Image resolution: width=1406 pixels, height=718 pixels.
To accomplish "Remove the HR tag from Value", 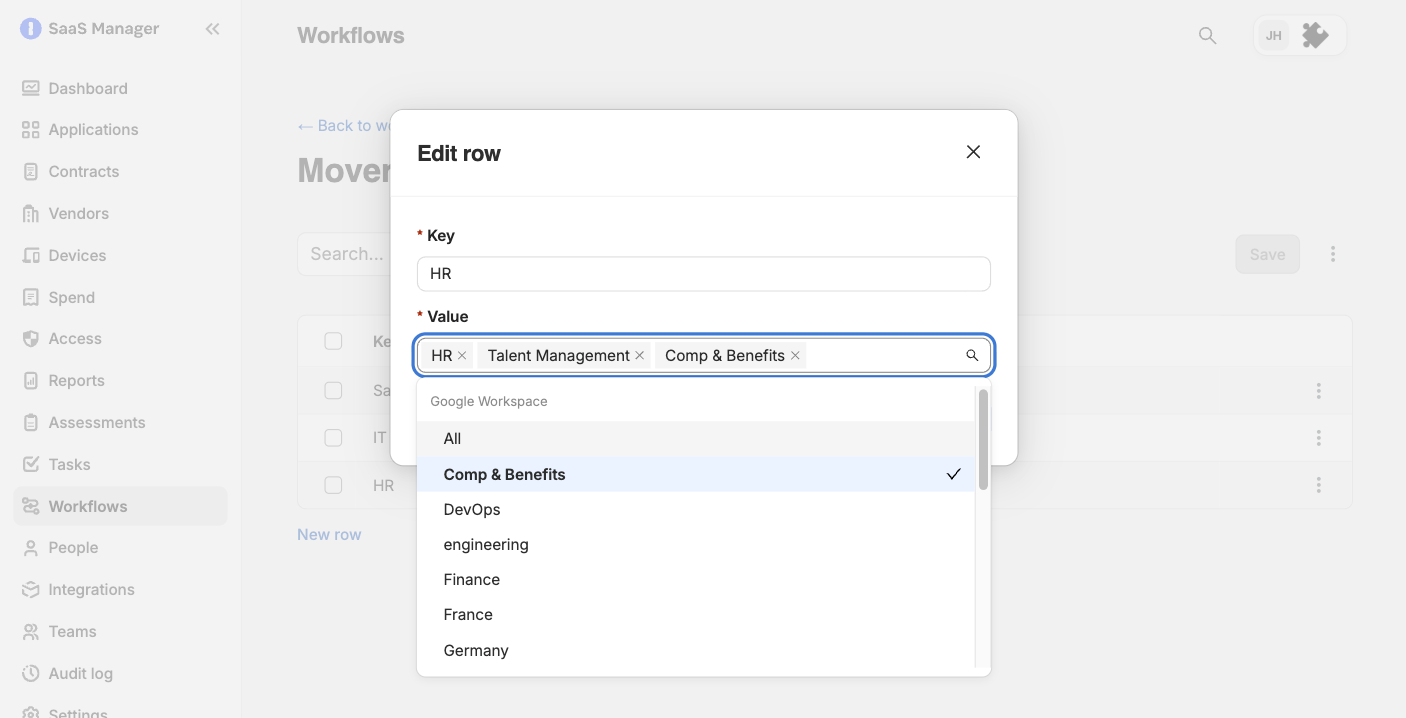I will (462, 356).
